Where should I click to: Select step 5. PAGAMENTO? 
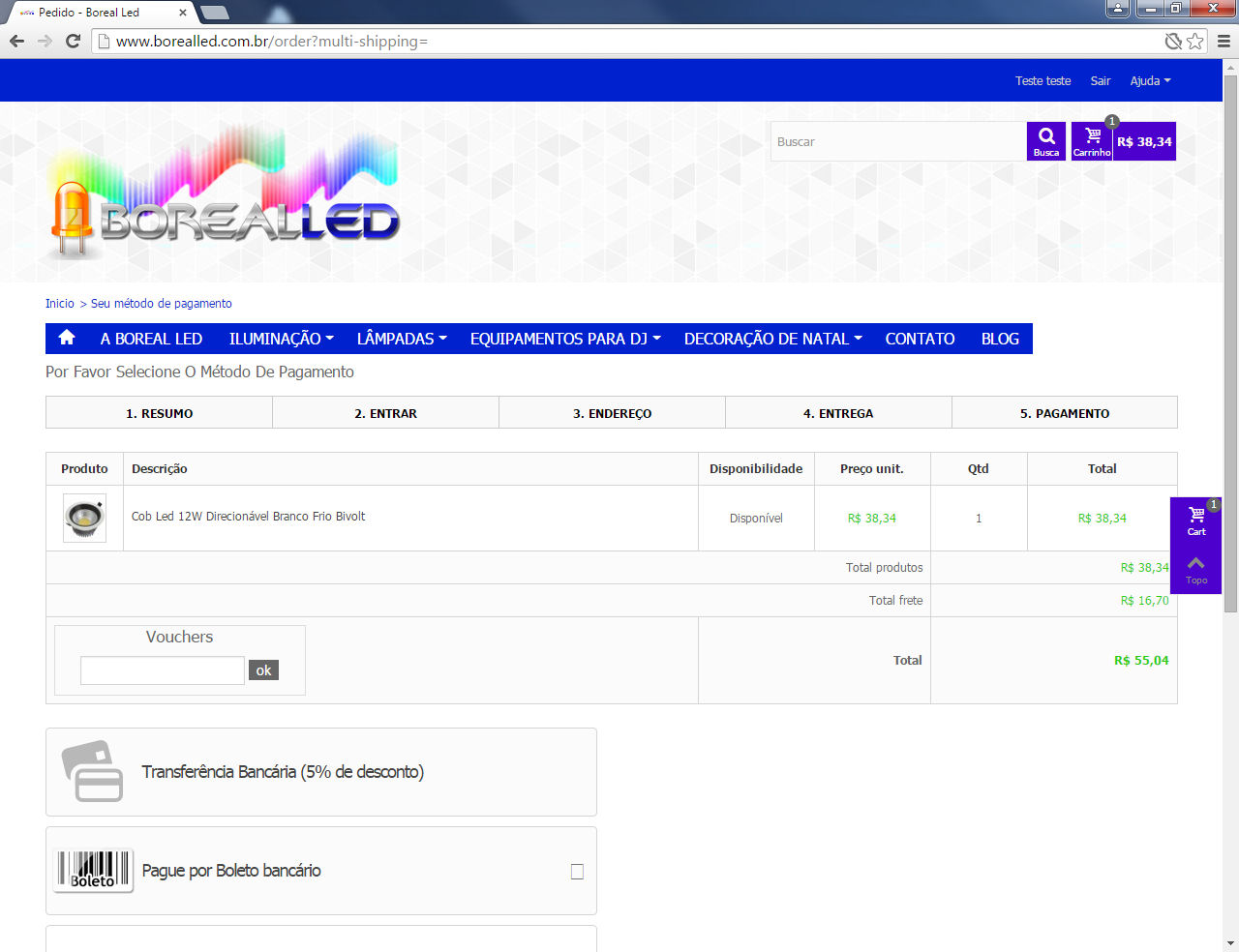point(1065,413)
